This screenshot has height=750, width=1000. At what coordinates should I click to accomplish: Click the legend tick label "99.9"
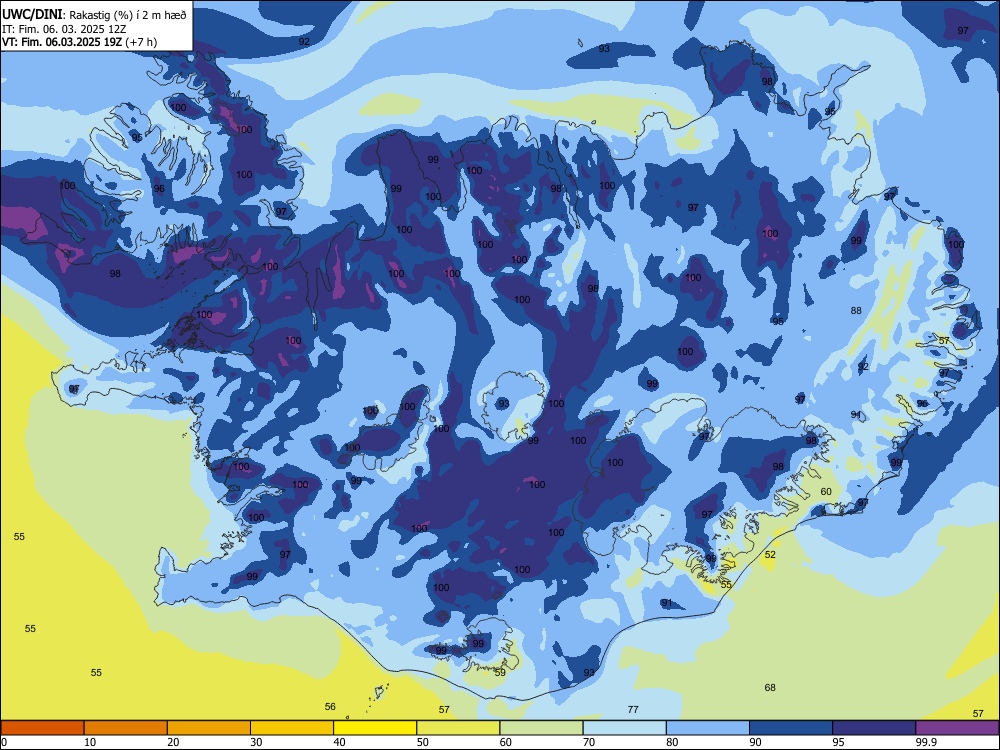pos(925,742)
